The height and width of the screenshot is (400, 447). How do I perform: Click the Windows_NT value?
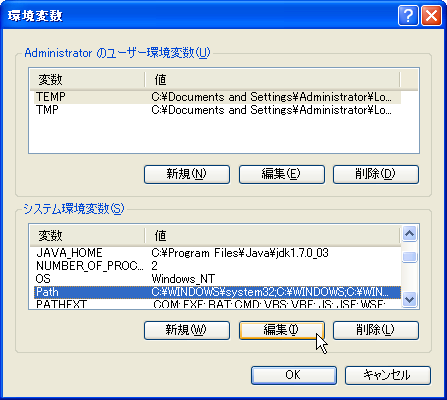coord(183,279)
